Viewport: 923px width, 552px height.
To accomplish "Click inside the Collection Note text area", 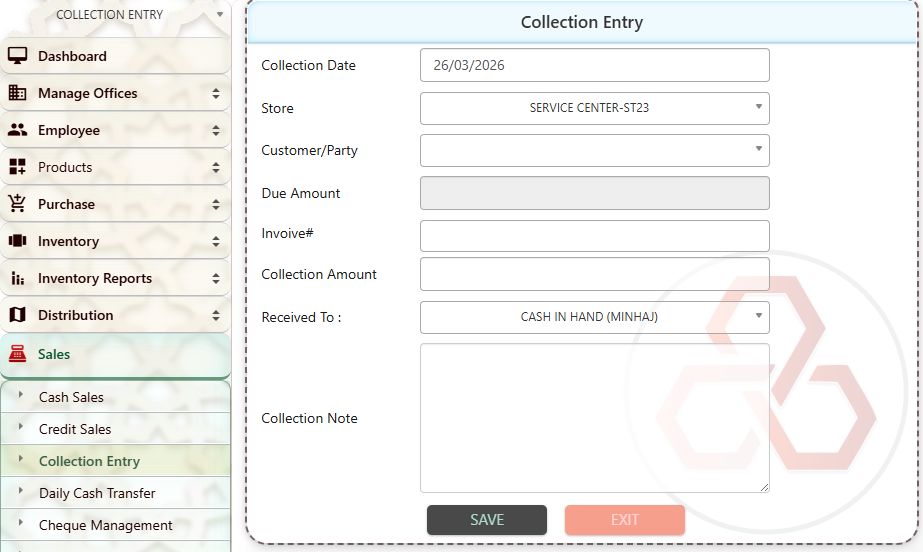I will [594, 418].
